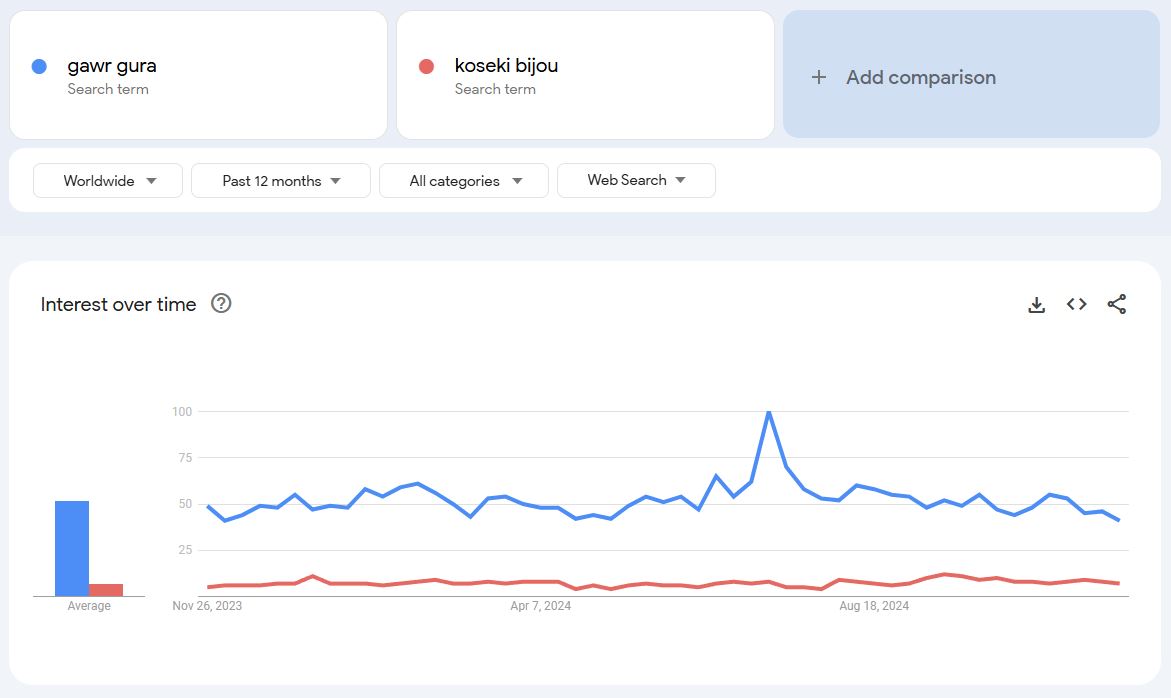1171x698 pixels.
Task: Click the blue dot beside gawr gura
Action: (x=40, y=67)
